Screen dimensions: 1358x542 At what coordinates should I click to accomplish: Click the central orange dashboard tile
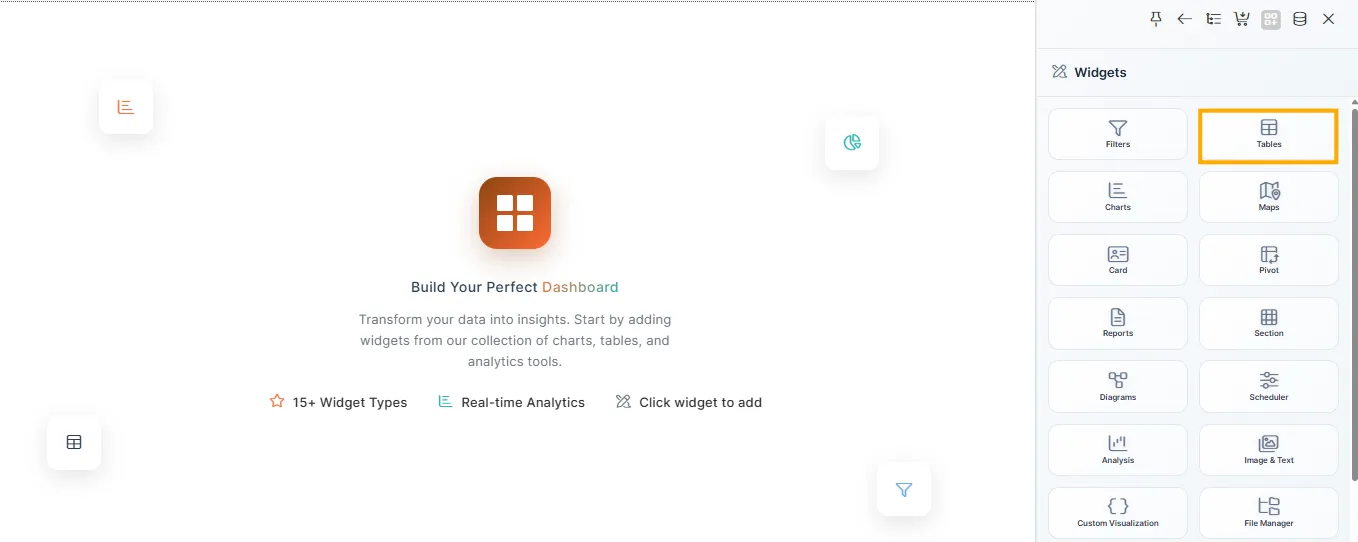[x=515, y=213]
